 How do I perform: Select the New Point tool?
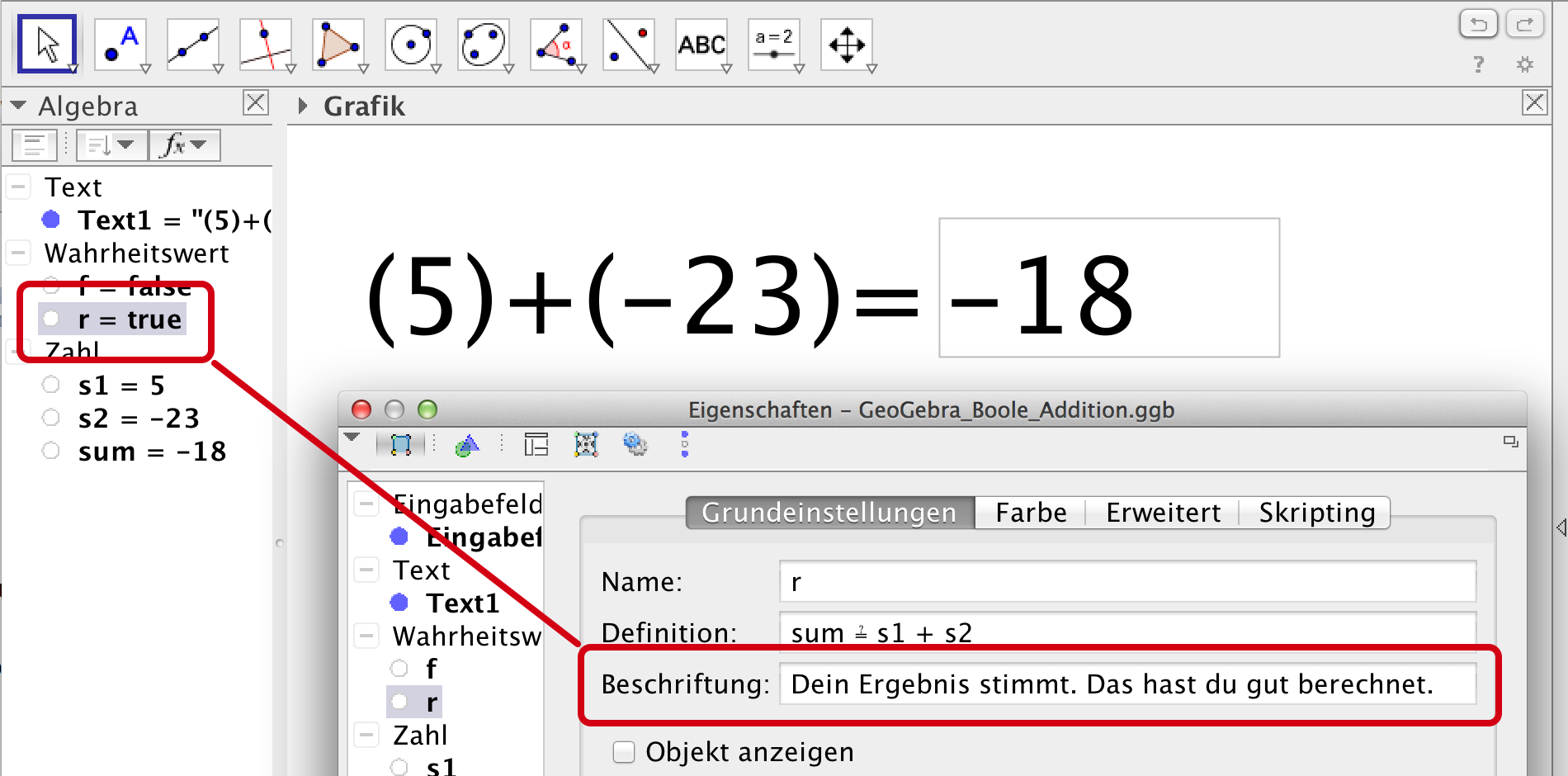point(120,45)
